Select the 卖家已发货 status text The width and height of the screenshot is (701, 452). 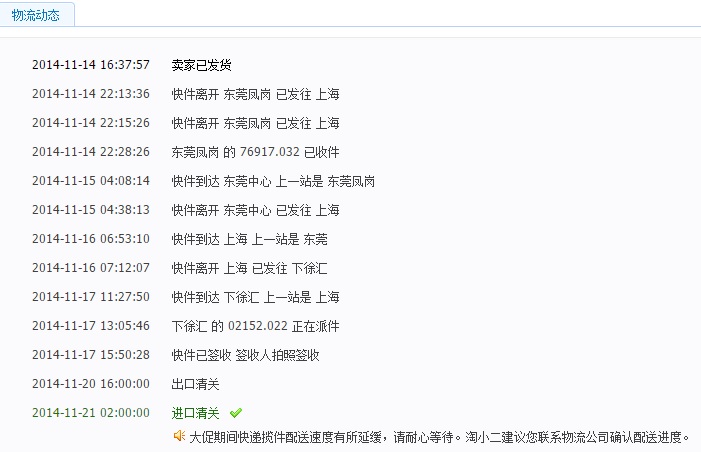pos(201,65)
